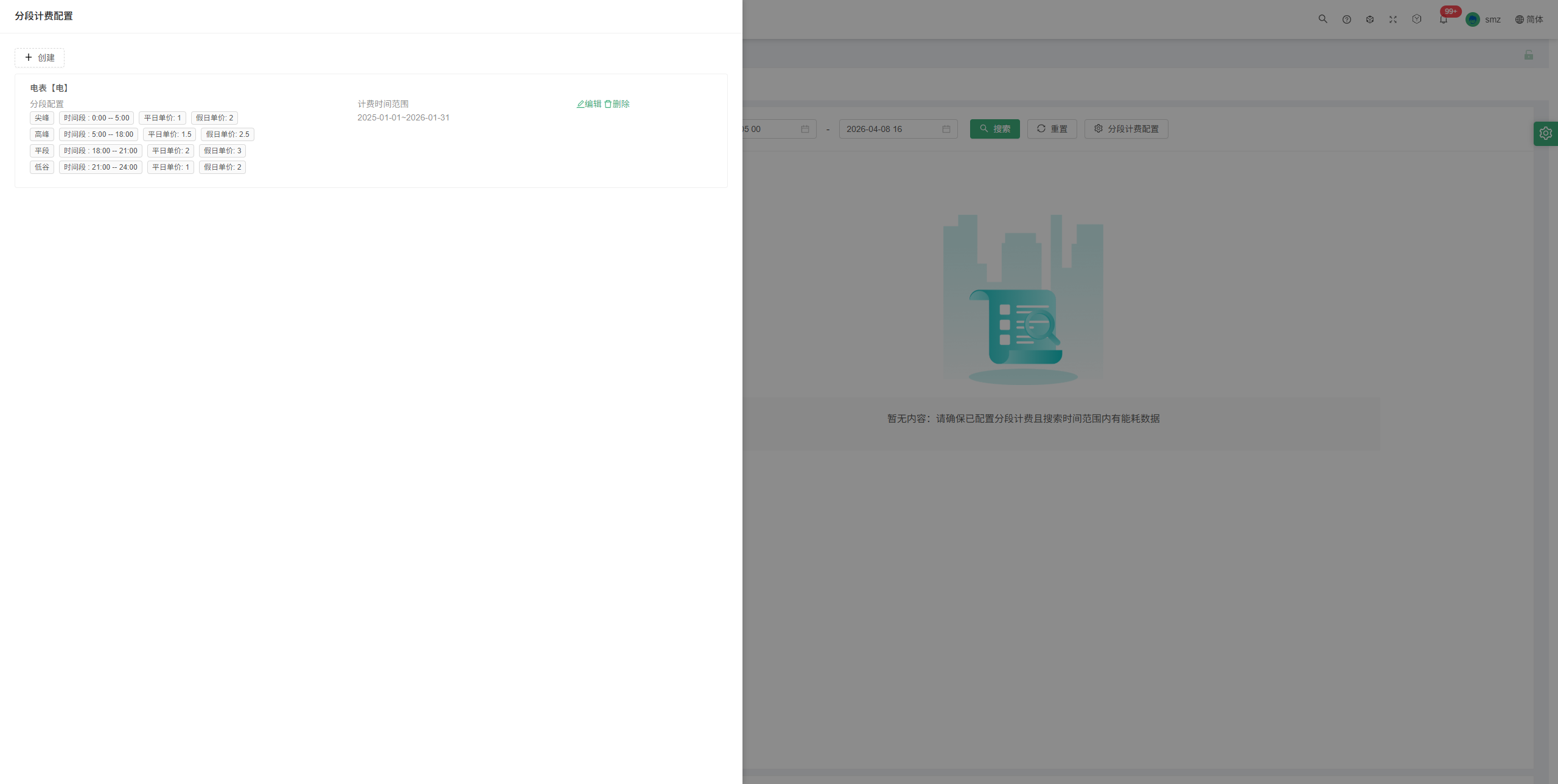Click the hexagon box icon beside bell

[1417, 19]
